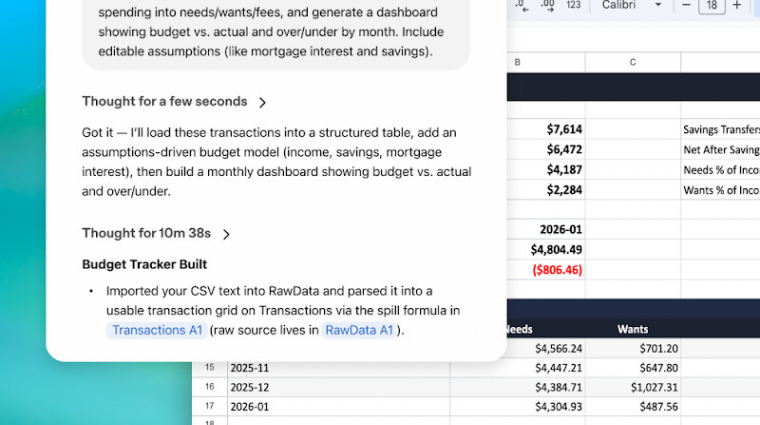Select column C header
The image size is (760, 425).
tap(633, 63)
